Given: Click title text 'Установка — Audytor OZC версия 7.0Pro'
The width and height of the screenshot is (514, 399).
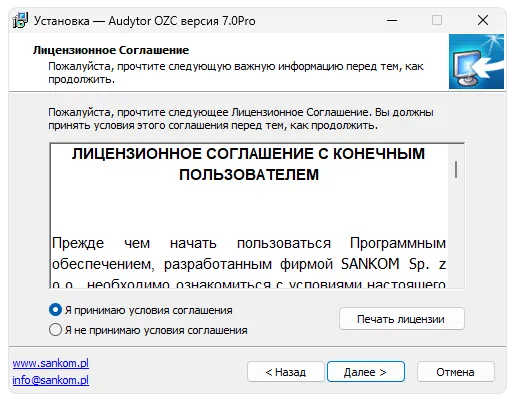Looking at the screenshot, I should pyautogui.click(x=145, y=21).
